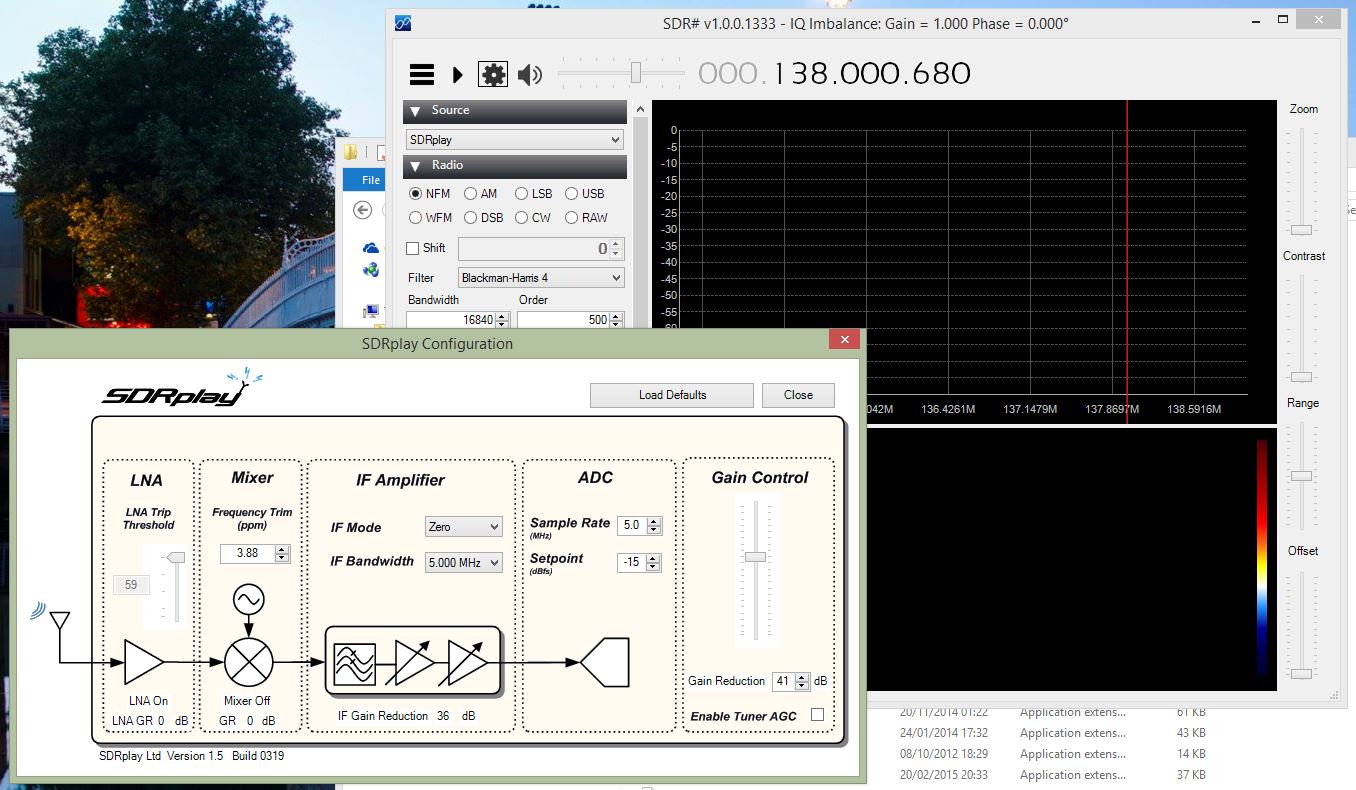Click the 138.000.680 frequency display
This screenshot has width=1356, height=790.
834,73
